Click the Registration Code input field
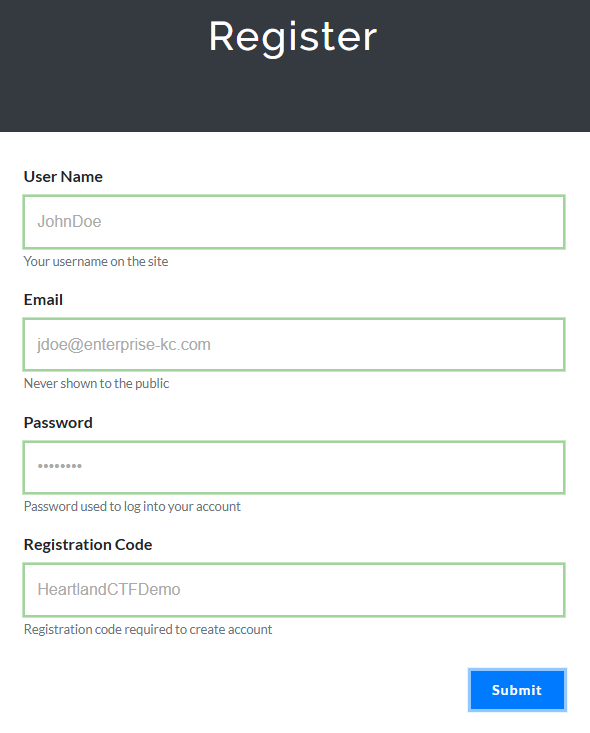590x733 pixels. pyautogui.click(x=294, y=590)
